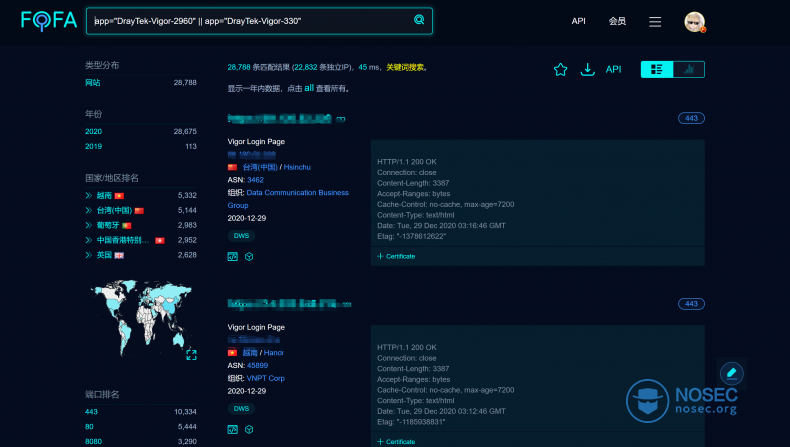790x447 pixels.
Task: Open the 会员 membership menu
Action: [x=617, y=21]
